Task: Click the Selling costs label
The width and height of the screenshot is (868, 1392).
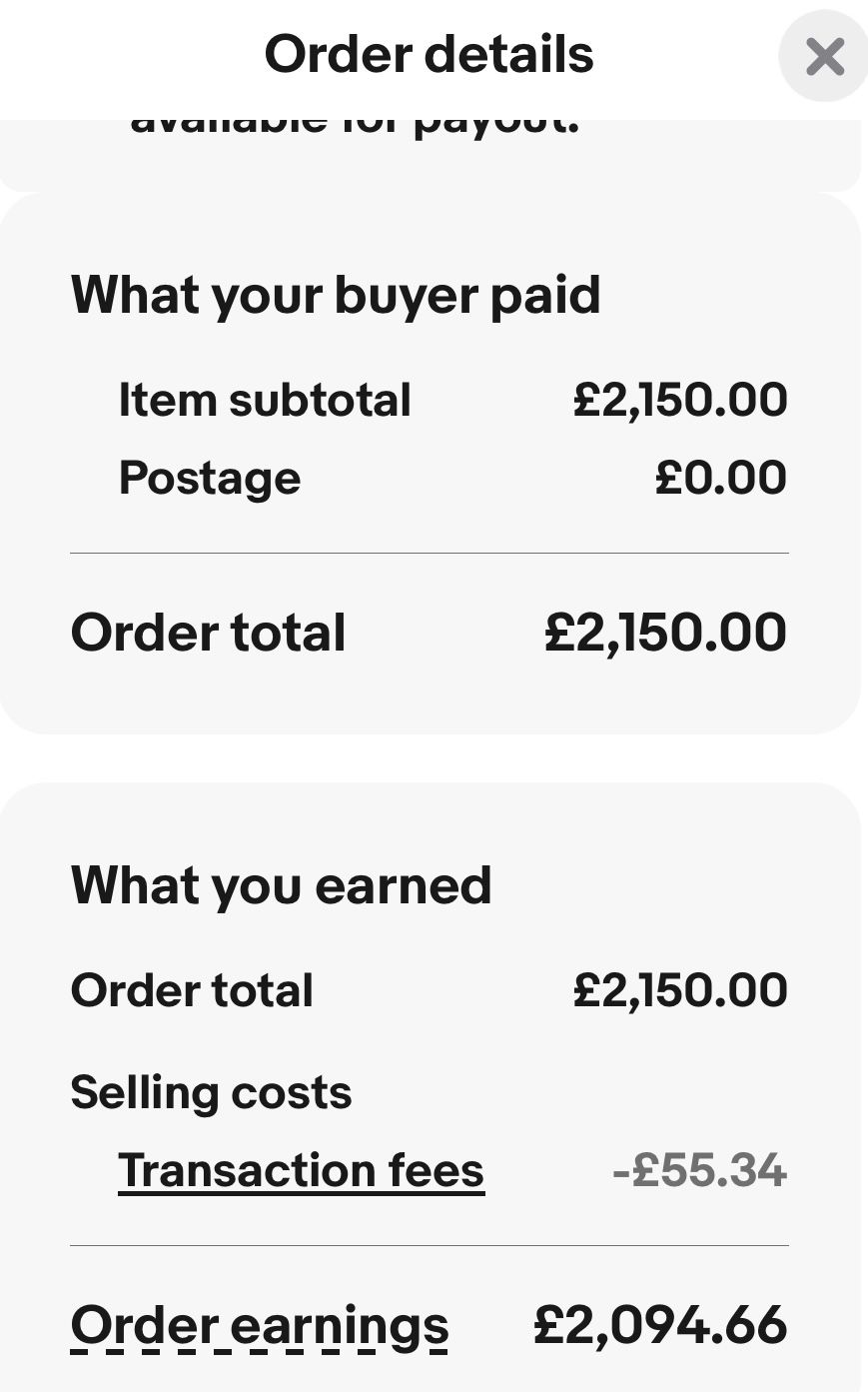Action: click(x=211, y=1092)
